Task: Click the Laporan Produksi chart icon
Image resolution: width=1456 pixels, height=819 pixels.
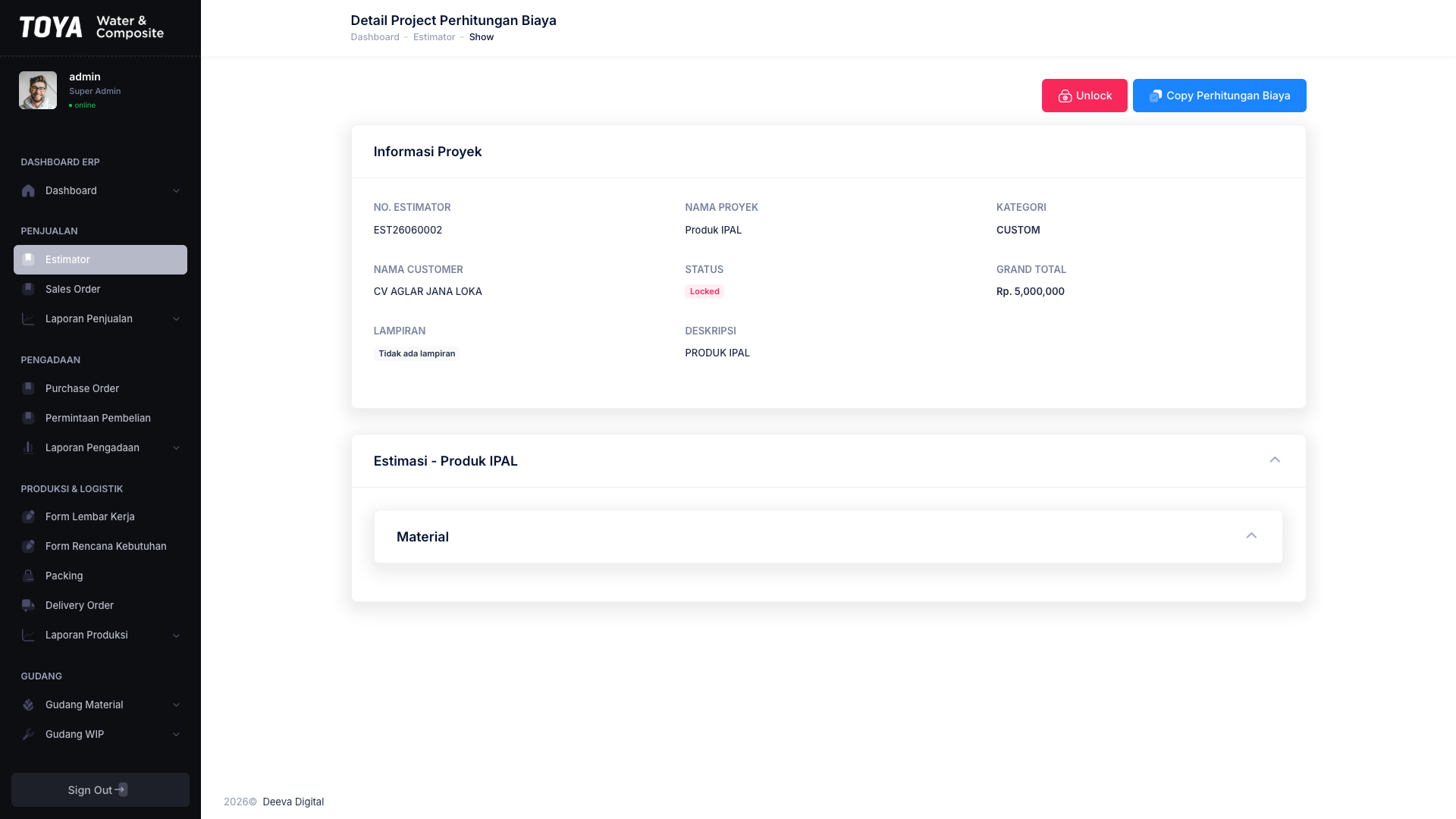Action: tap(28, 635)
